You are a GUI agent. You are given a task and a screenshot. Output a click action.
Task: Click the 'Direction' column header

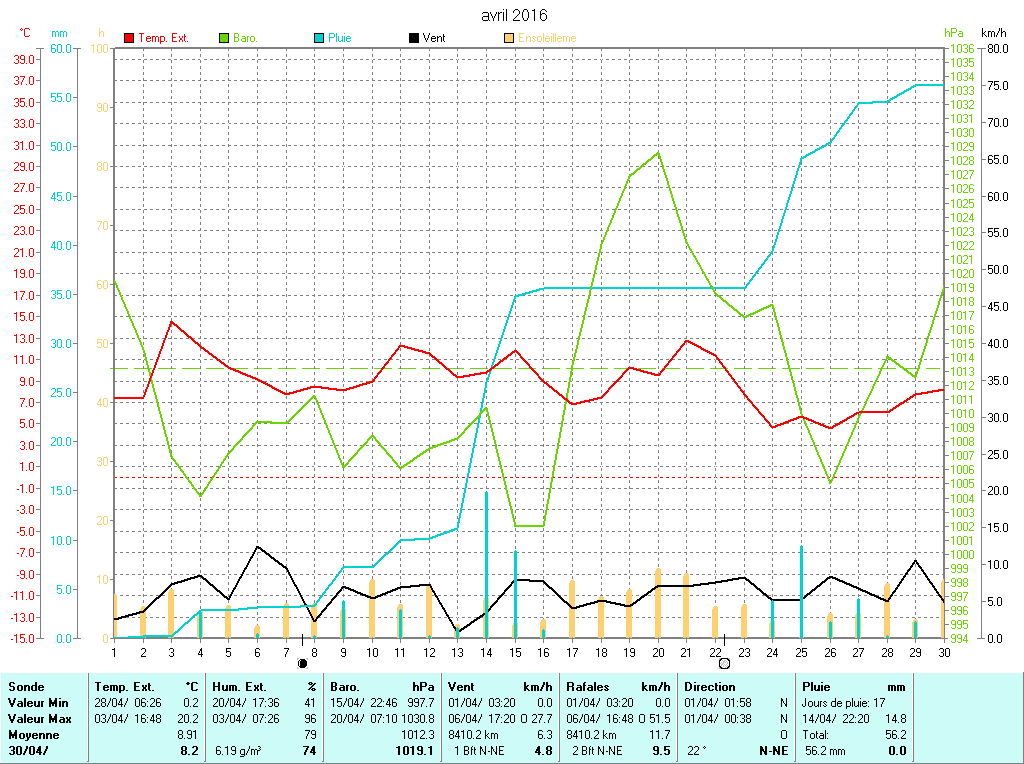tap(711, 687)
